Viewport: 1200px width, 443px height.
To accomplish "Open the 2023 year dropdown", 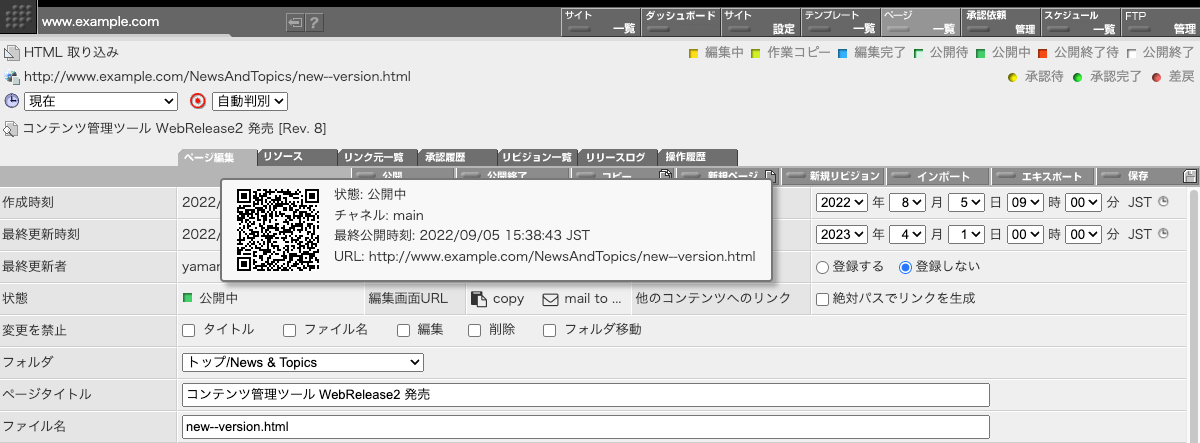I will click(x=841, y=234).
